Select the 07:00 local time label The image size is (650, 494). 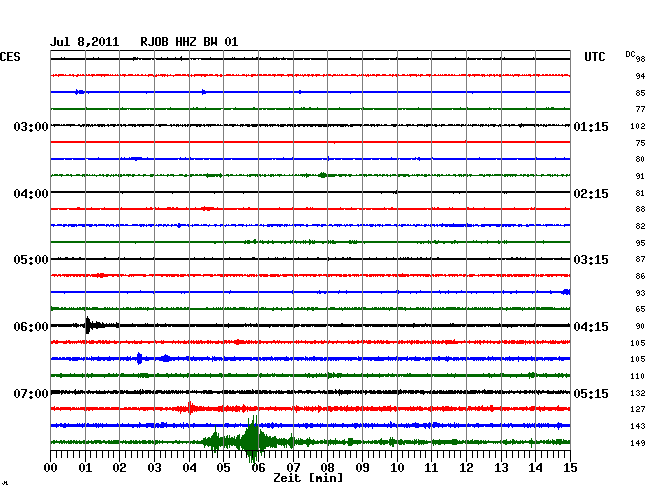point(31,393)
